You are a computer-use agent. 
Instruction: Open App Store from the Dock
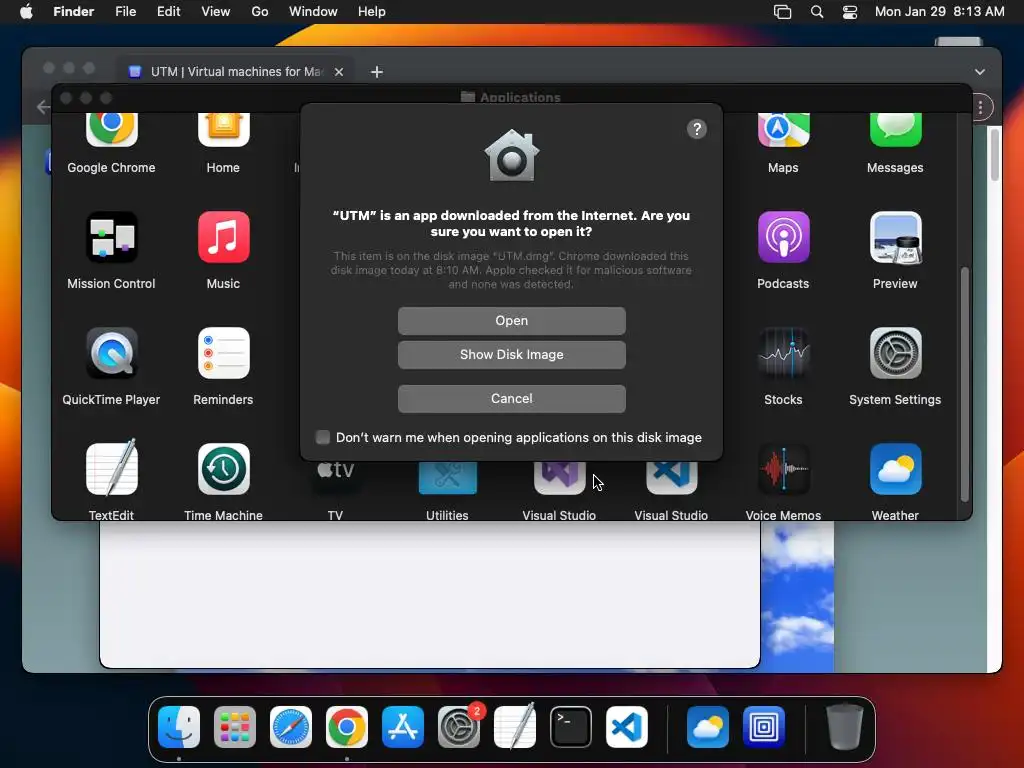tap(403, 727)
